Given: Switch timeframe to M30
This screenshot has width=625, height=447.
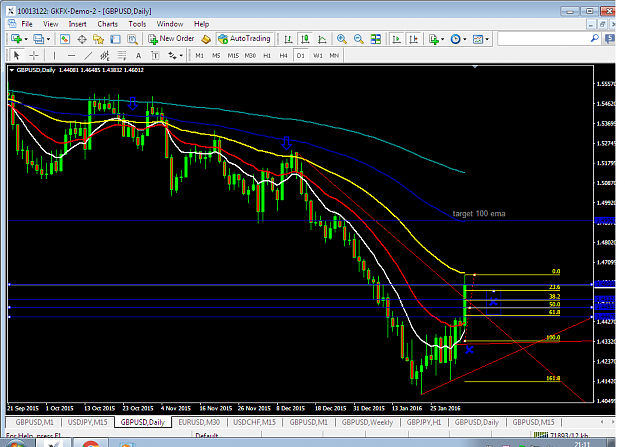Looking at the screenshot, I should pyautogui.click(x=250, y=55).
